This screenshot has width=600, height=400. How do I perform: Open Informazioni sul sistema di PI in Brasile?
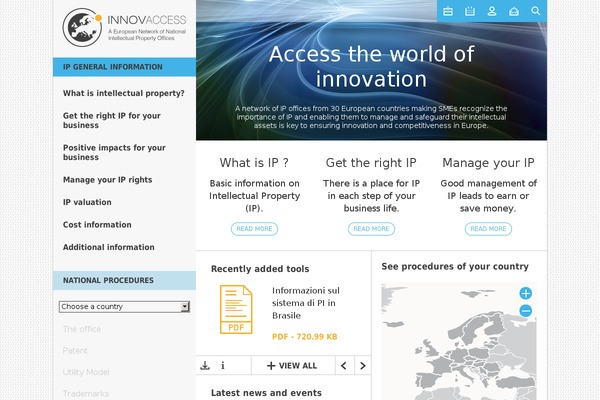click(x=306, y=303)
